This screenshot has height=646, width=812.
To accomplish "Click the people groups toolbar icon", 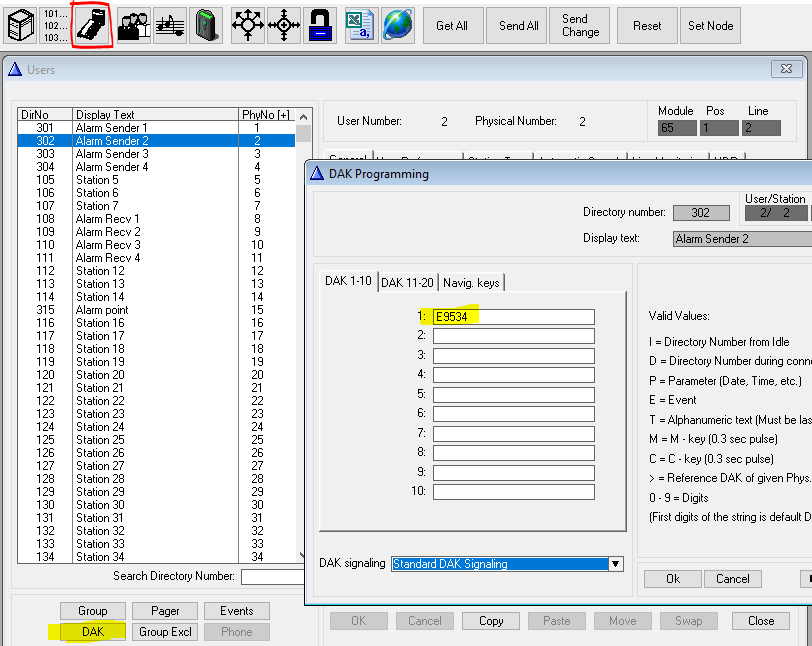I will coord(133,25).
